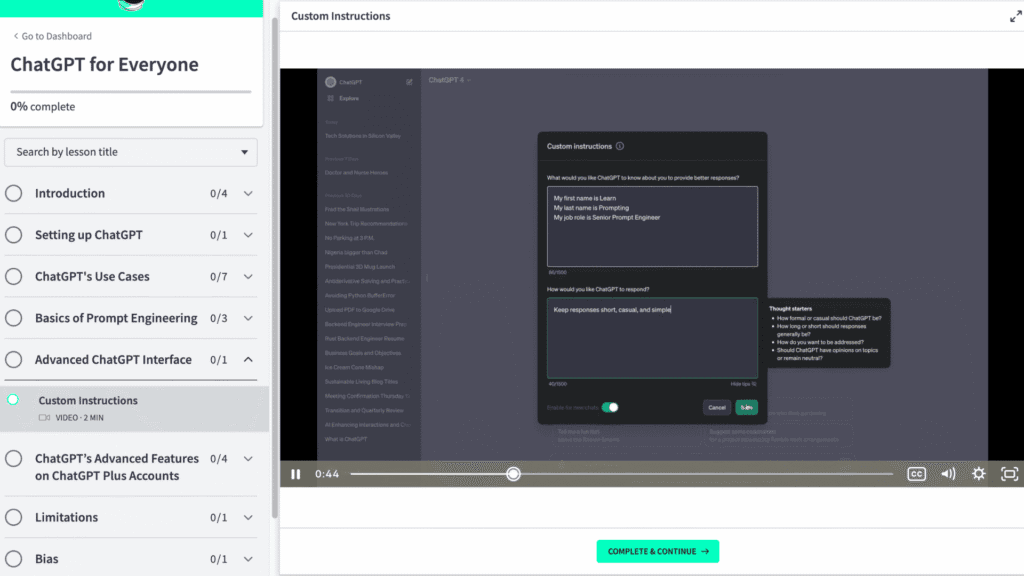
Task: Click course progress bar
Action: [131, 92]
